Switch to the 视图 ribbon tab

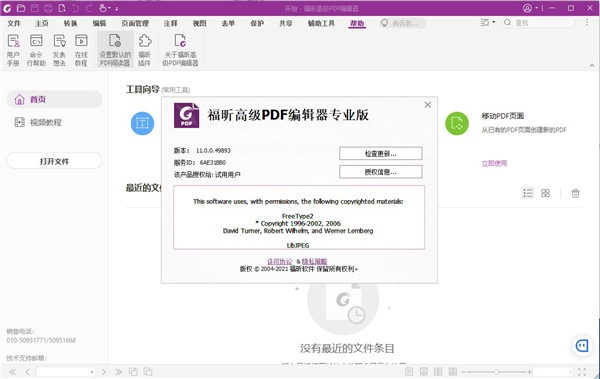coord(199,23)
